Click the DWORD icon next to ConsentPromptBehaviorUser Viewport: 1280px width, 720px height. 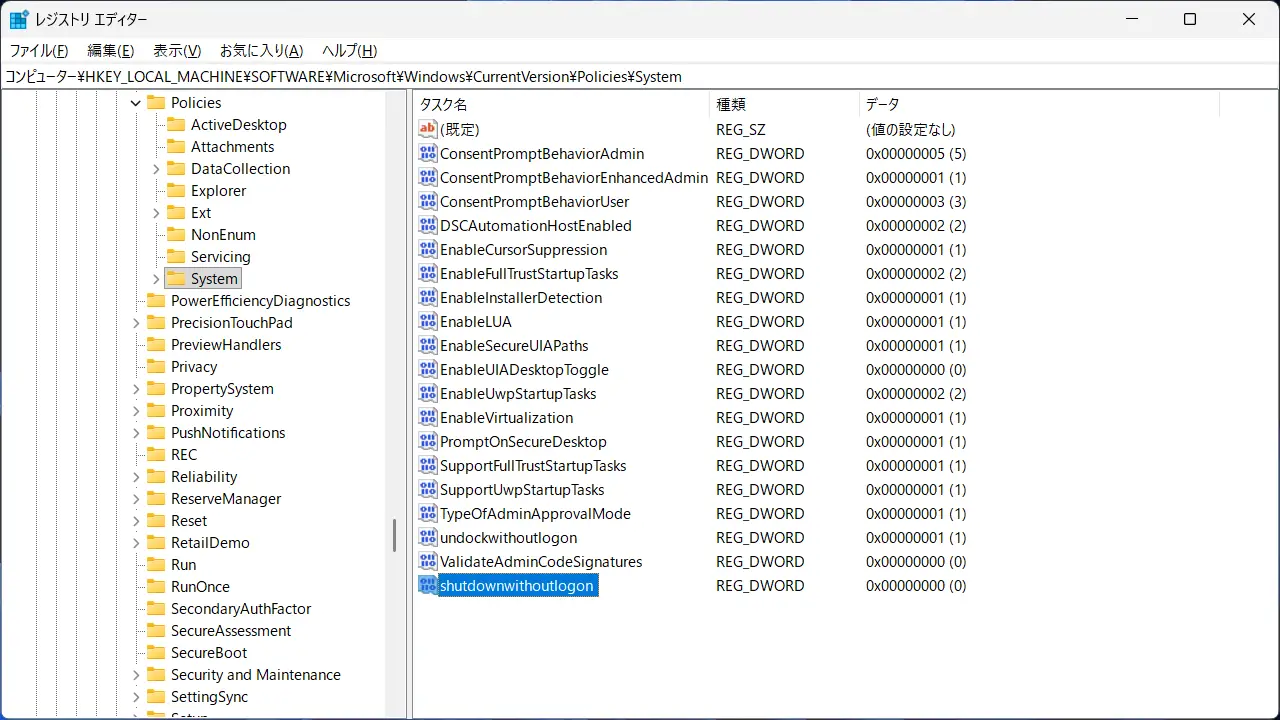pos(428,201)
